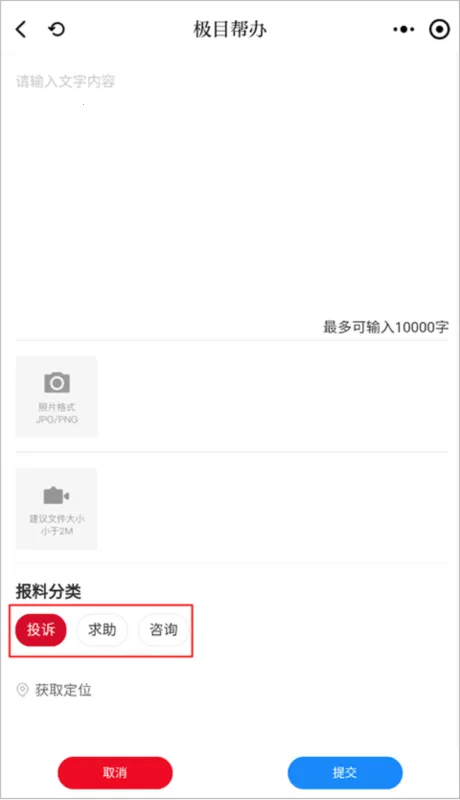Go back using the left arrow
Image resolution: width=460 pixels, height=800 pixels.
21,30
